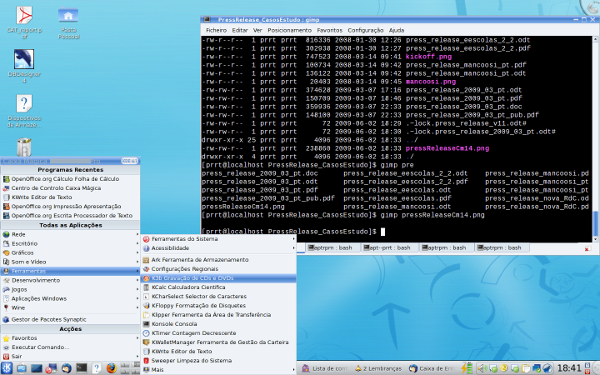
Task: Click the Konsole vertical scrollbar
Action: [x=595, y=139]
